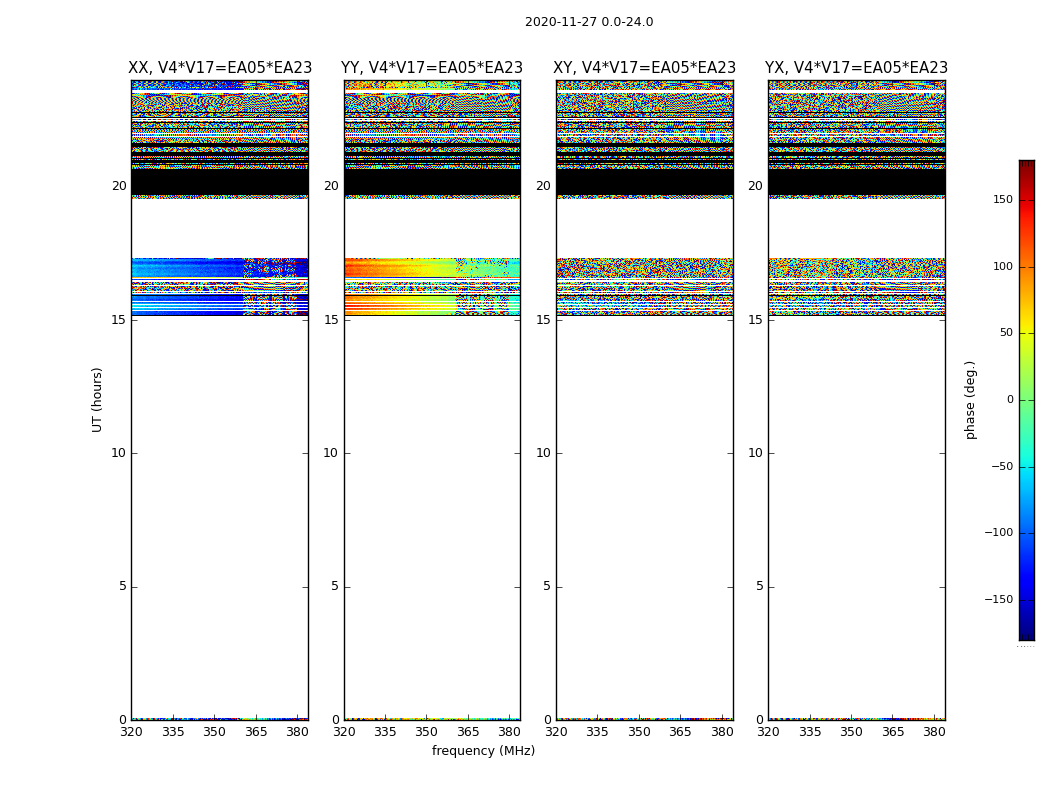The image size is (1050, 800).
Task: Click the 100 tick on the colorbar
Action: tap(1003, 266)
